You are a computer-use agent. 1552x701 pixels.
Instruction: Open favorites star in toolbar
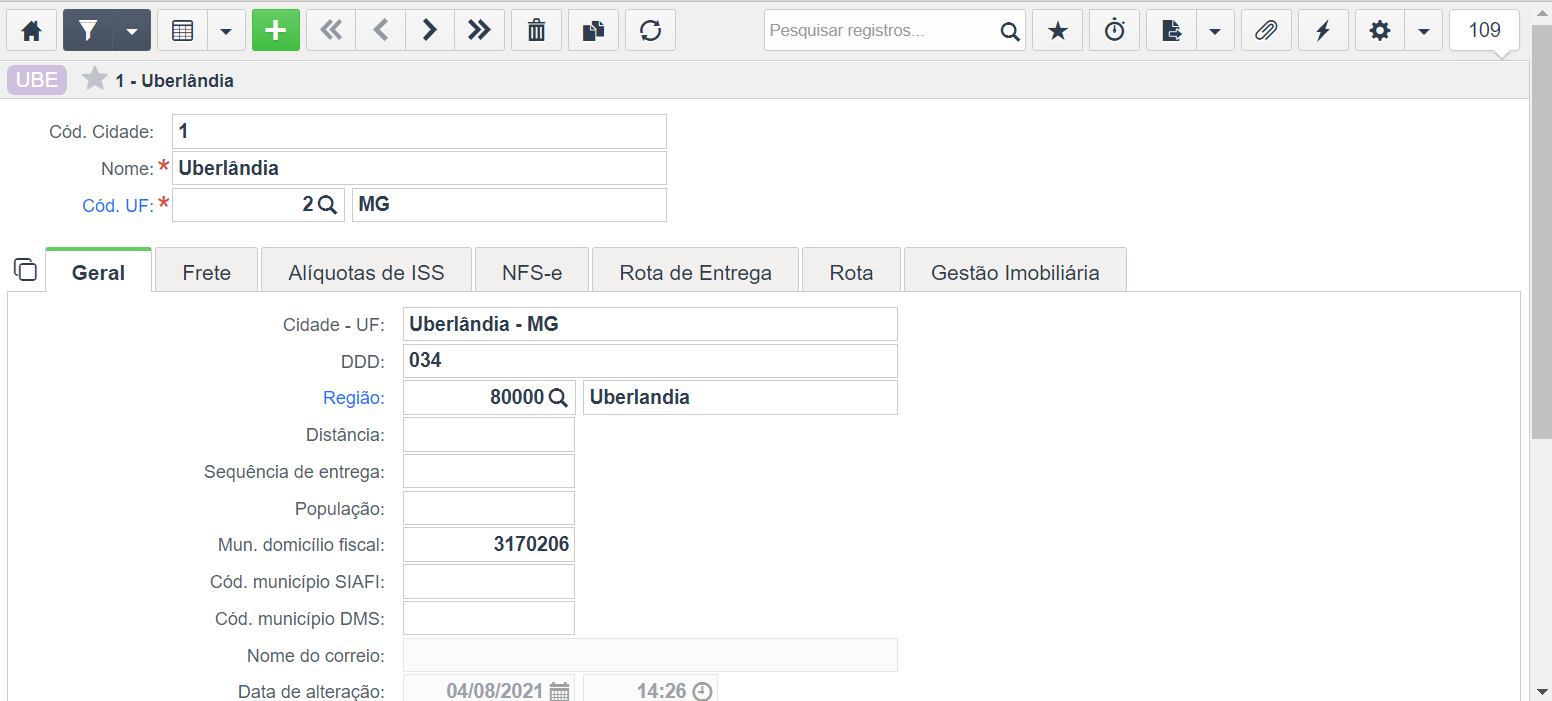click(1058, 31)
